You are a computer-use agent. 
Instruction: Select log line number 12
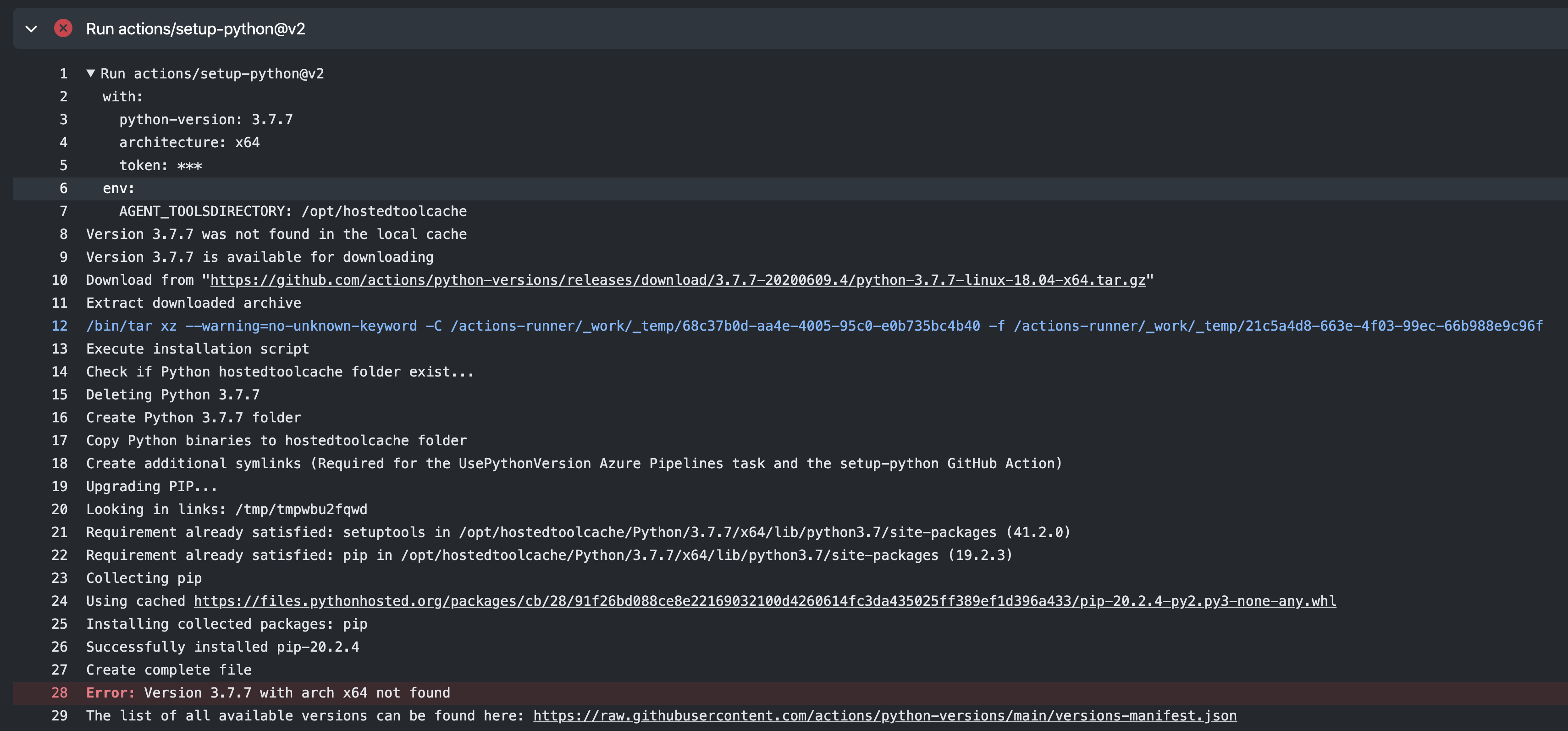[60, 326]
